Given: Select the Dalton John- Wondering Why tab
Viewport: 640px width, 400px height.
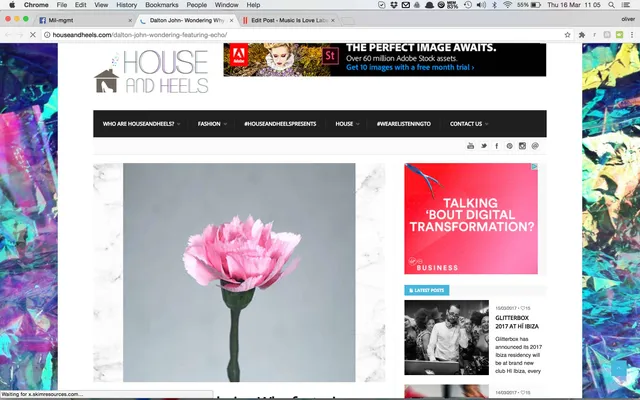Looking at the screenshot, I should point(187,20).
